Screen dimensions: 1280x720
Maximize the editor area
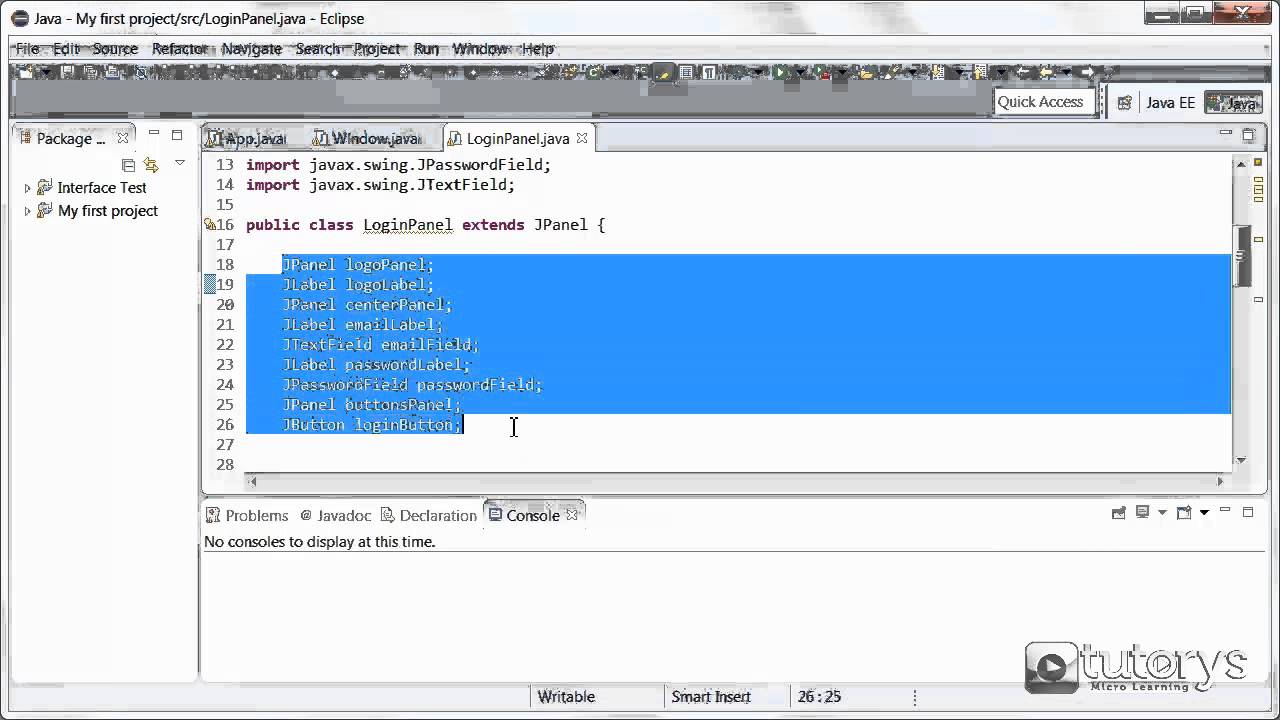point(1249,134)
